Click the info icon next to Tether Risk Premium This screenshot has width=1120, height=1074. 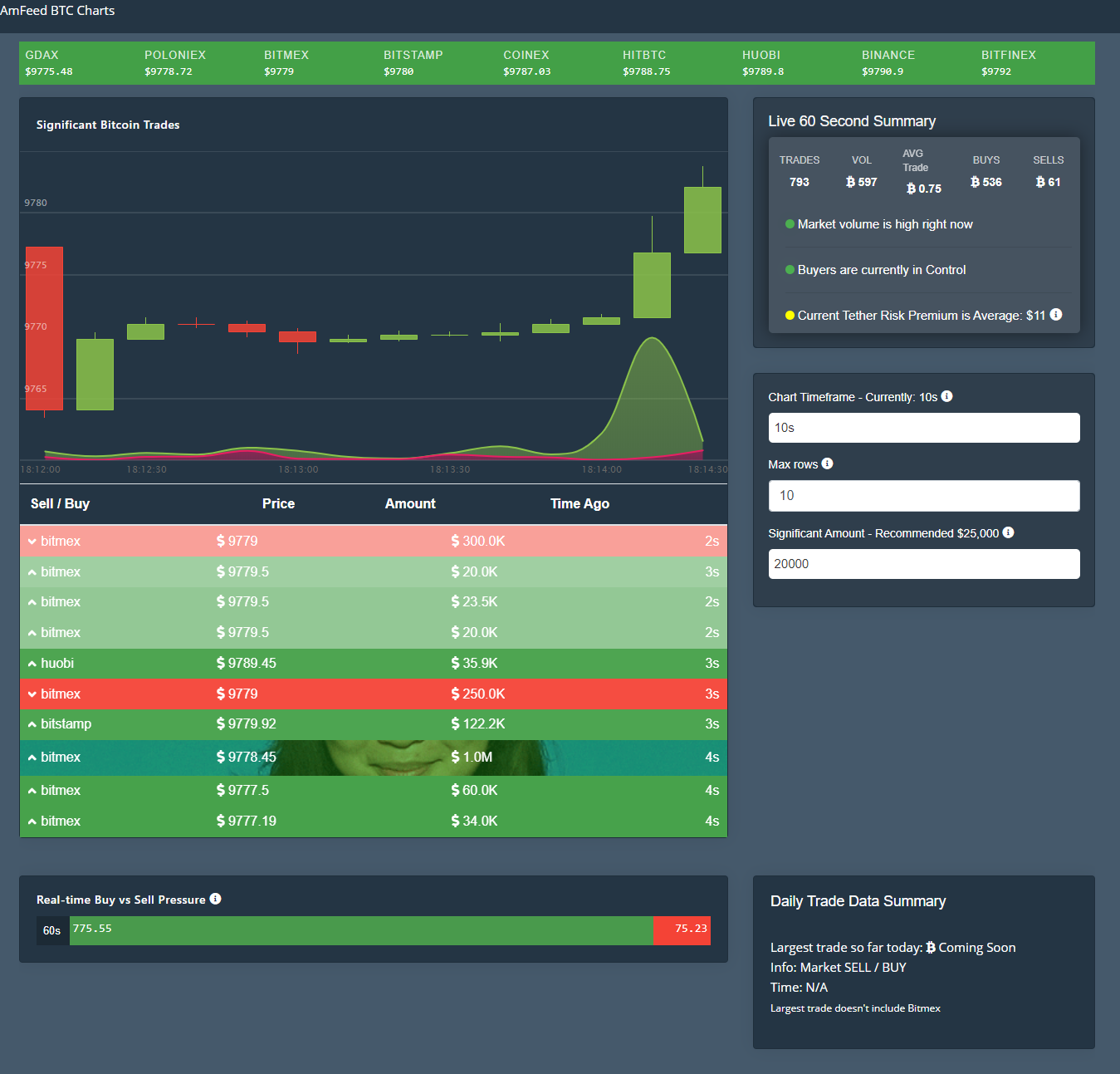tap(1056, 314)
